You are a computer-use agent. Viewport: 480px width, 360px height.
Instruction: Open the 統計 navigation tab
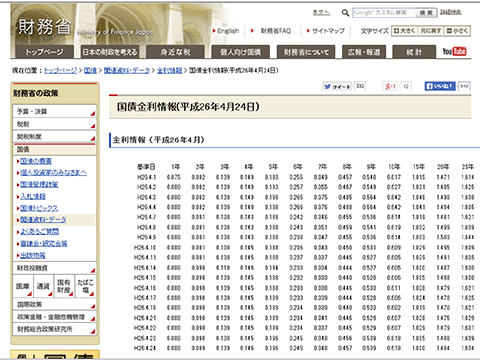coord(414,52)
